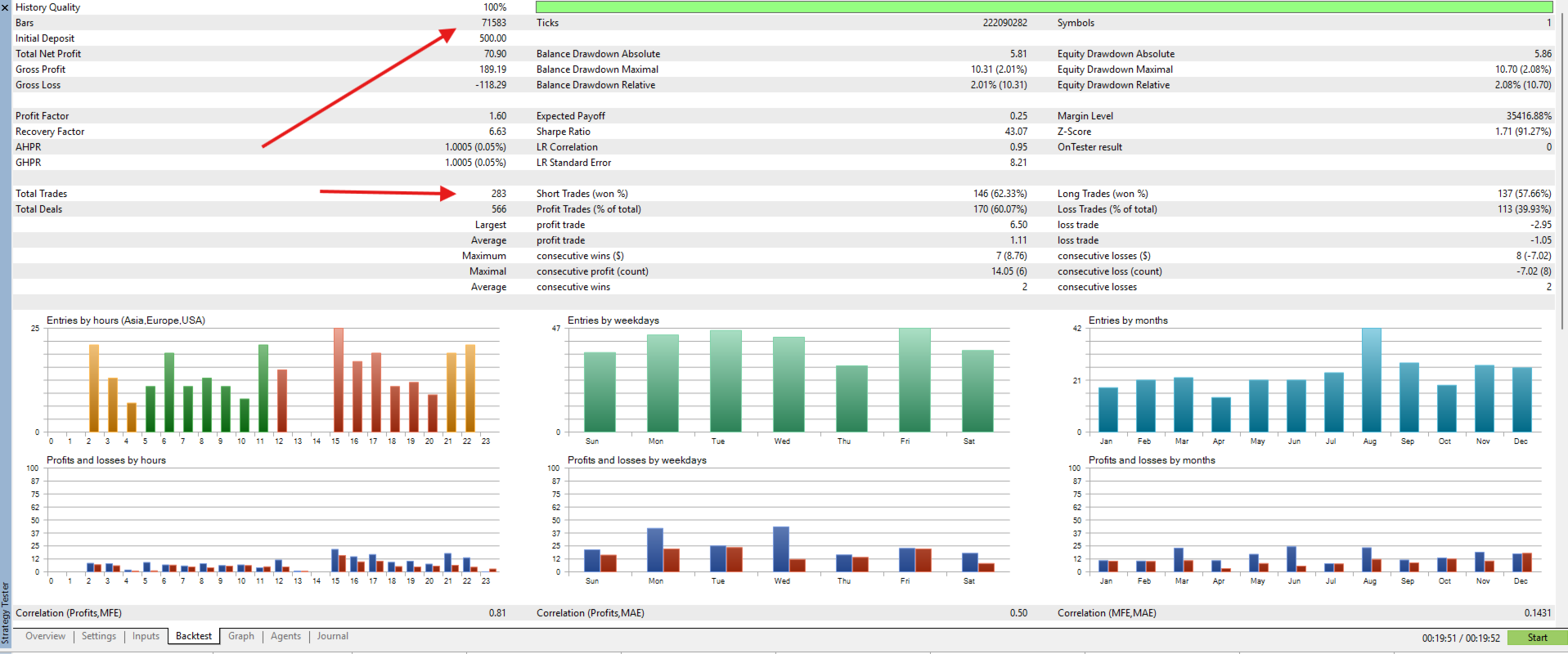
Task: Click the History Quality green progress bar
Action: (1044, 7)
